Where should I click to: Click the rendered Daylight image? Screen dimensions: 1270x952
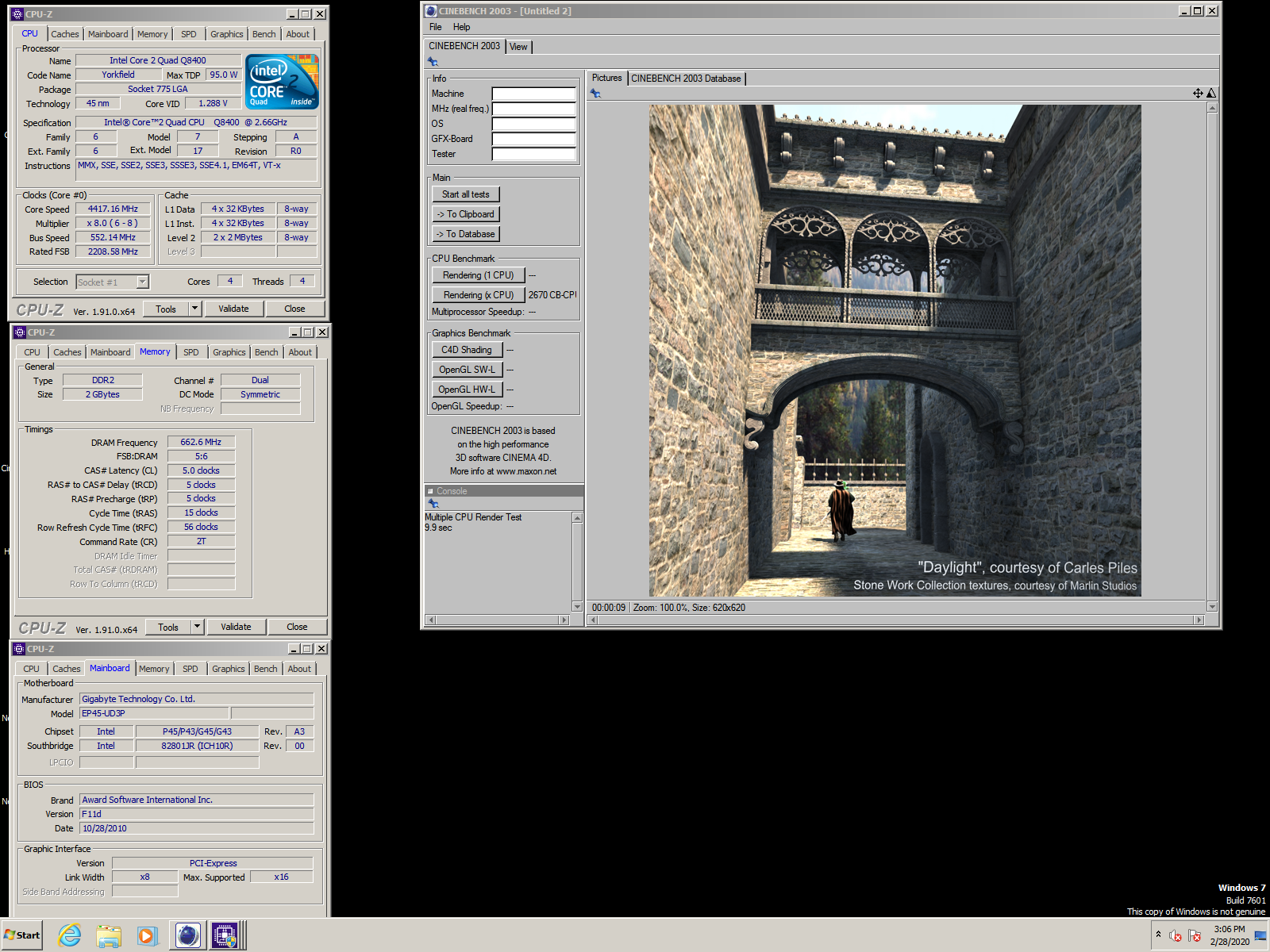click(895, 351)
